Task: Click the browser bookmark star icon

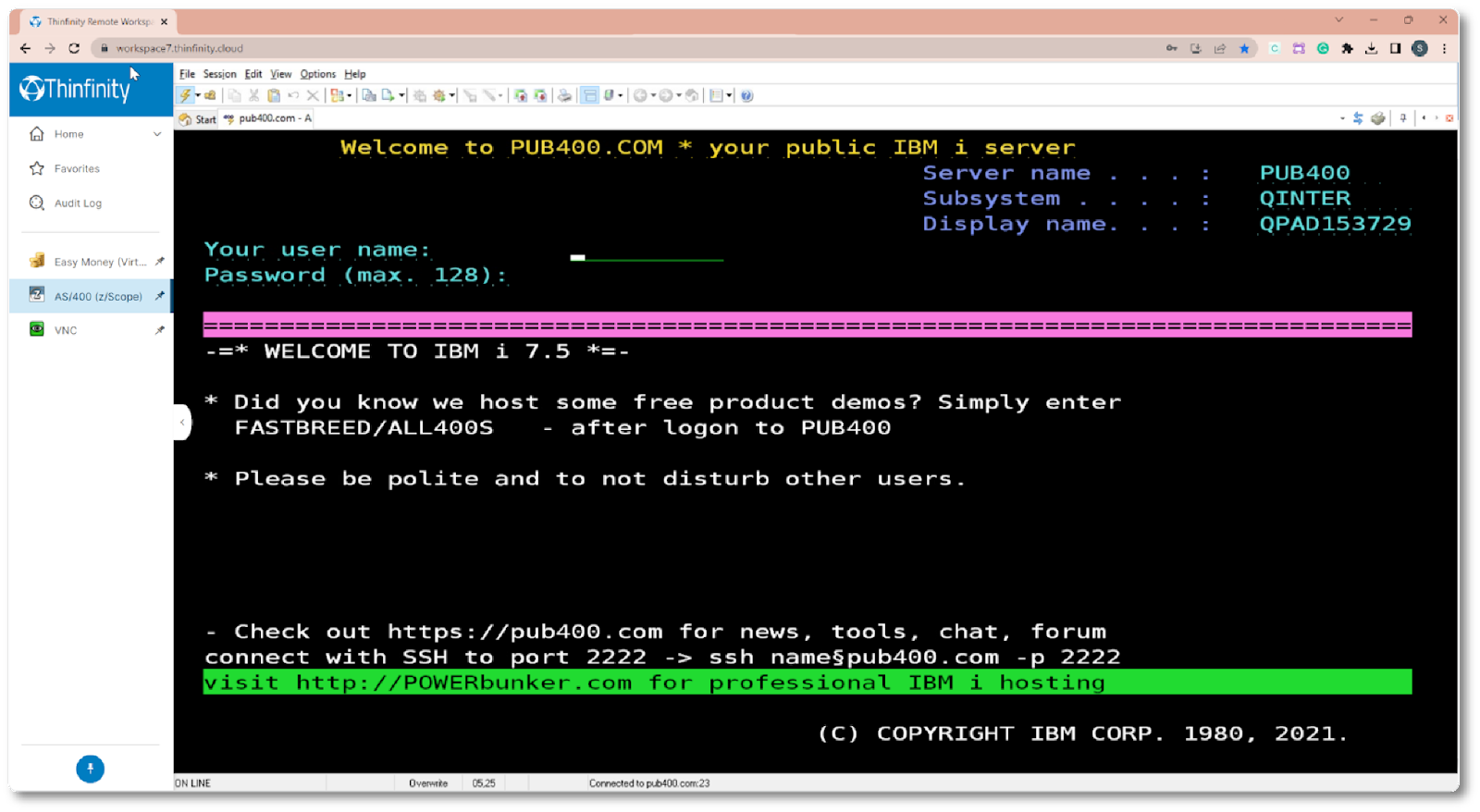Action: [x=1244, y=48]
